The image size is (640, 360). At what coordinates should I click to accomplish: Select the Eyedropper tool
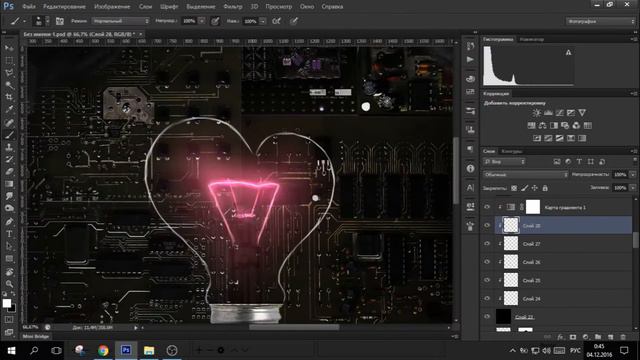9,109
